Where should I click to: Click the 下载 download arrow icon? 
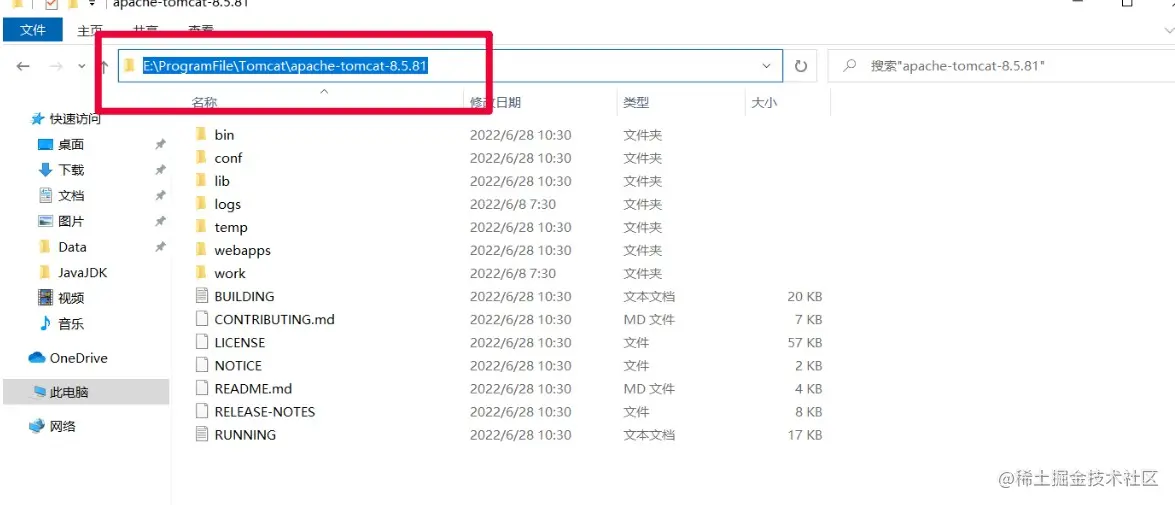(x=45, y=170)
